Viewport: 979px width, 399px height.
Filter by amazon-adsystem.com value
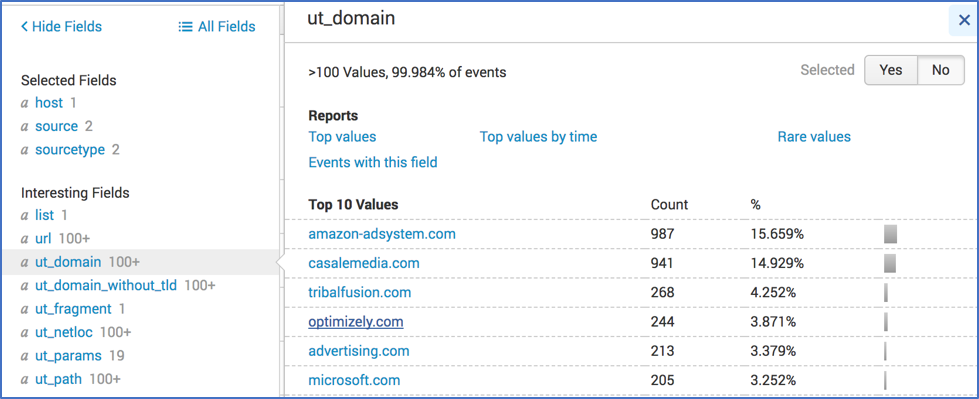pos(382,234)
